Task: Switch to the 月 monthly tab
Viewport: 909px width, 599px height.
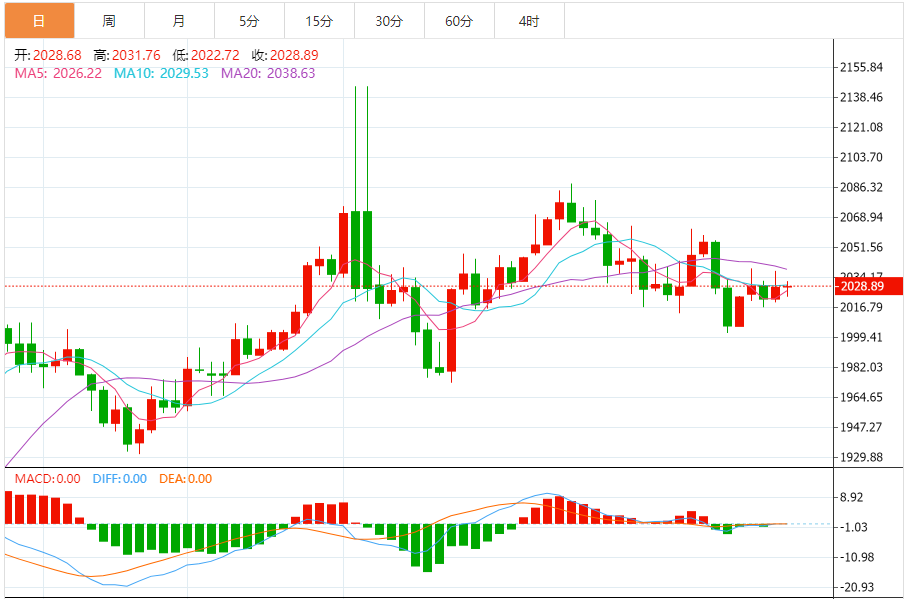Action: pyautogui.click(x=179, y=21)
